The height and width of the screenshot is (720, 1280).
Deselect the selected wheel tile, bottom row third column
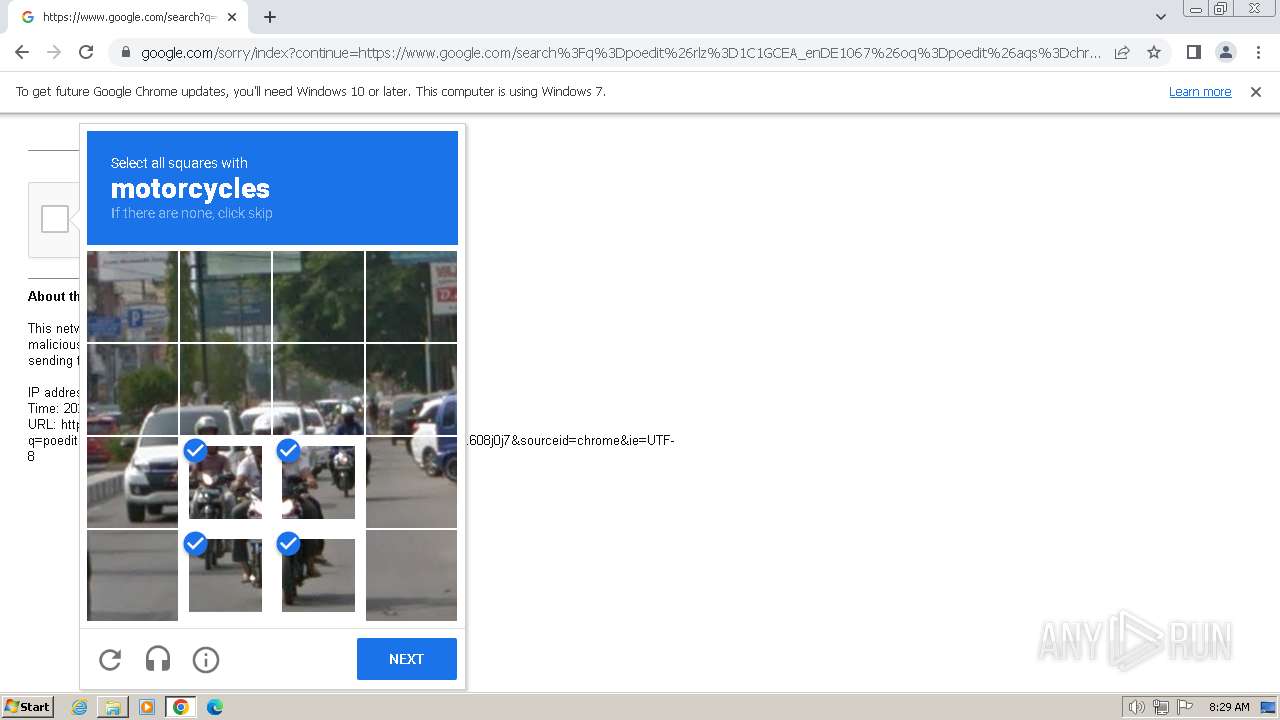point(318,575)
